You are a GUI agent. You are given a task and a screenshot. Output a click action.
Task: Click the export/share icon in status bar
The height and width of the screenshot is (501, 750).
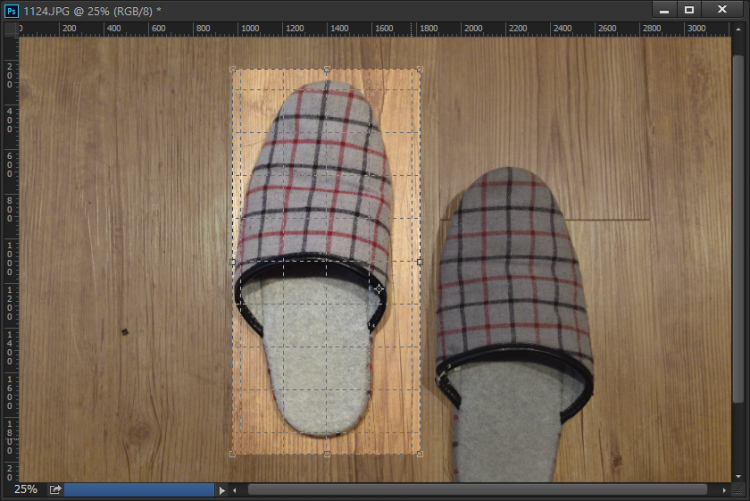(x=55, y=490)
